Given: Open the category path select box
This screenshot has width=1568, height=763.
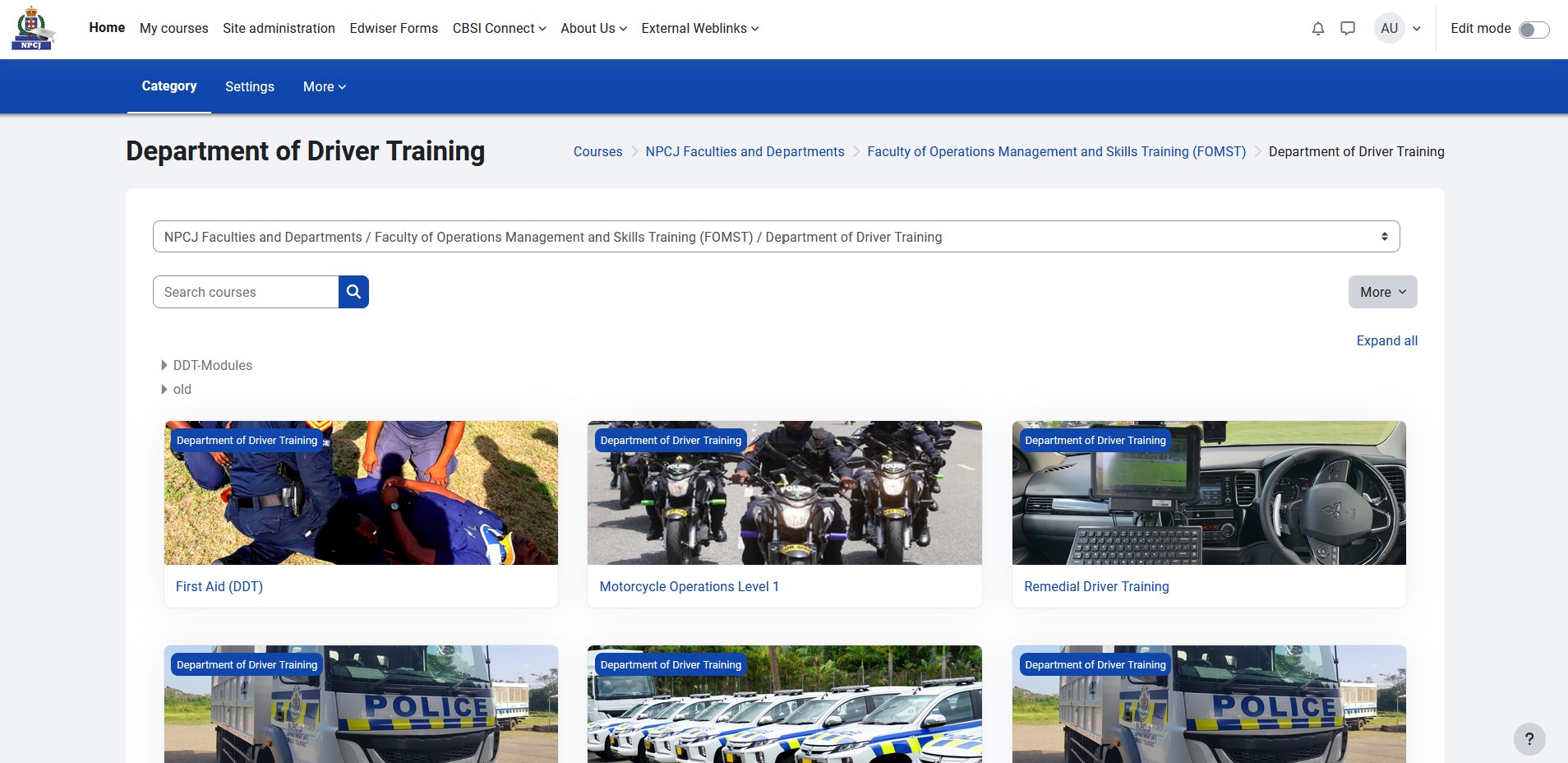Looking at the screenshot, I should tap(776, 237).
